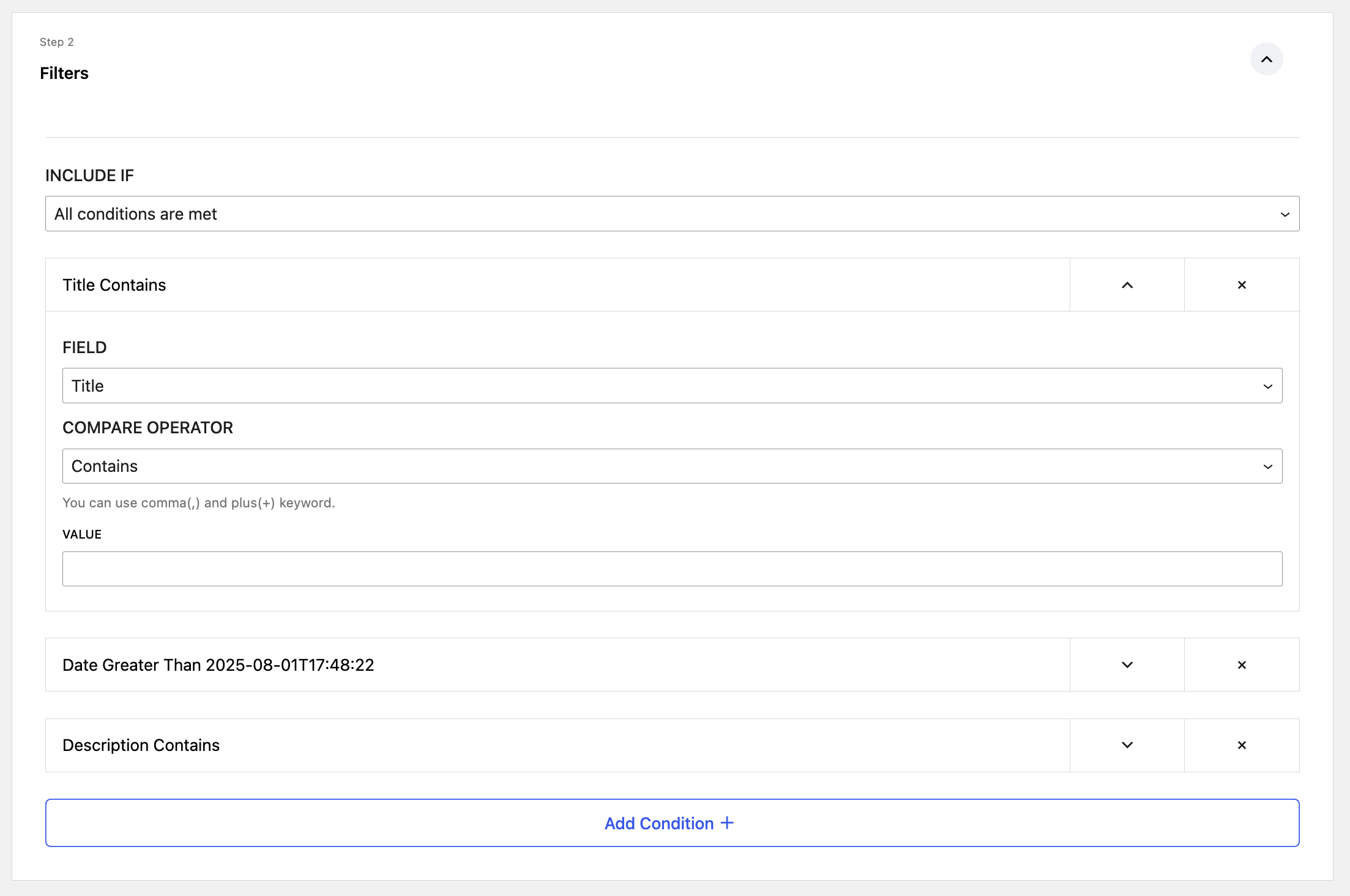Delete the Date Greater Than condition
1350x896 pixels.
point(1241,665)
